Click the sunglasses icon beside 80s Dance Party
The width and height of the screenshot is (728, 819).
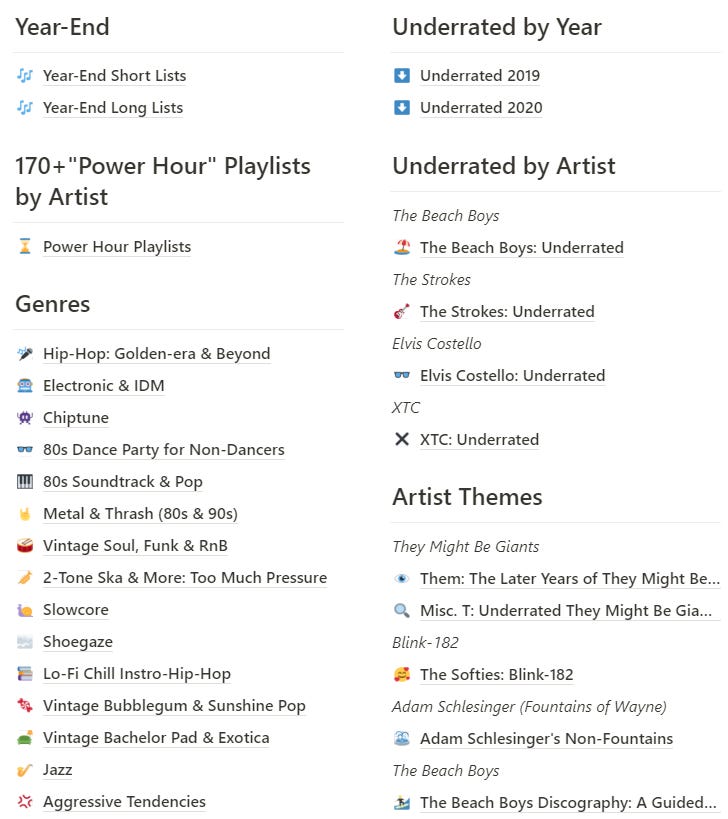[25, 450]
